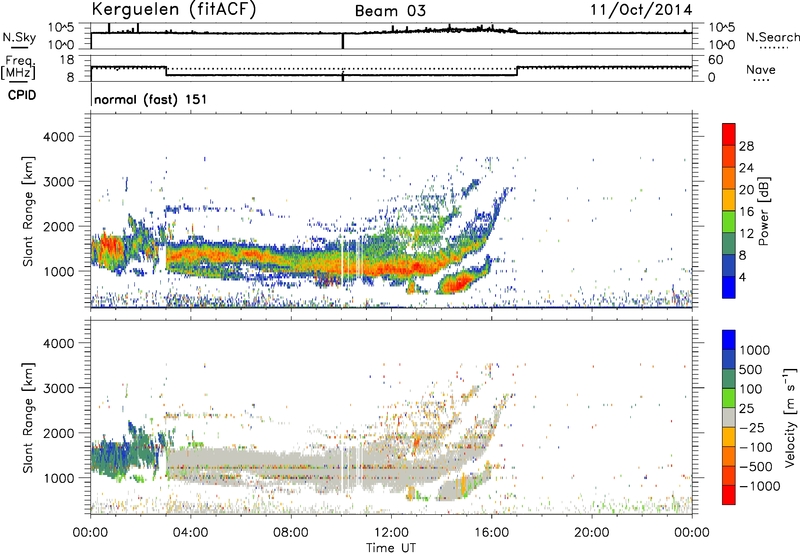Click the blue bottom of power colorbar

point(729,287)
